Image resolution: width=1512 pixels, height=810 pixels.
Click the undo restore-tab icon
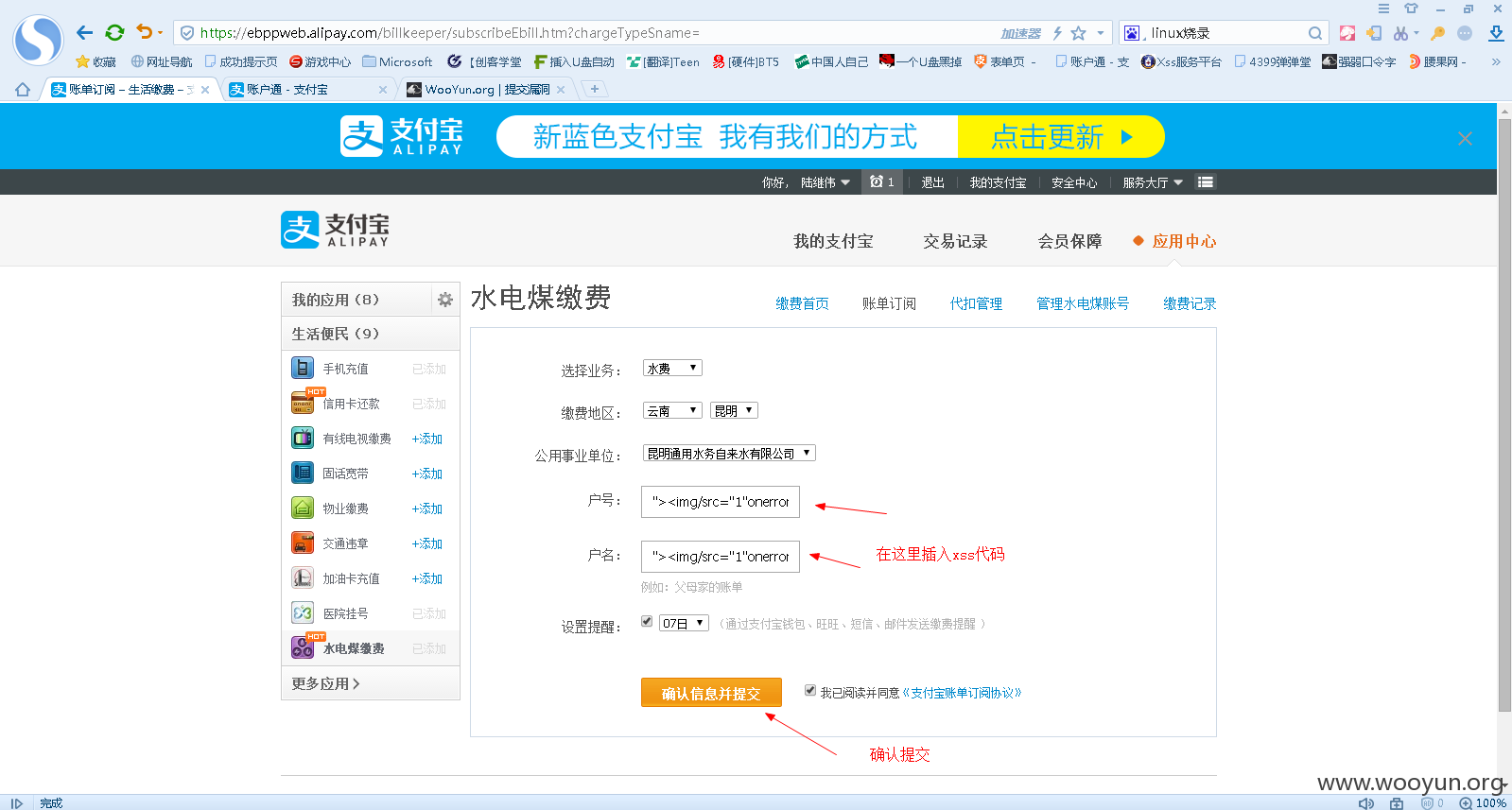point(144,32)
